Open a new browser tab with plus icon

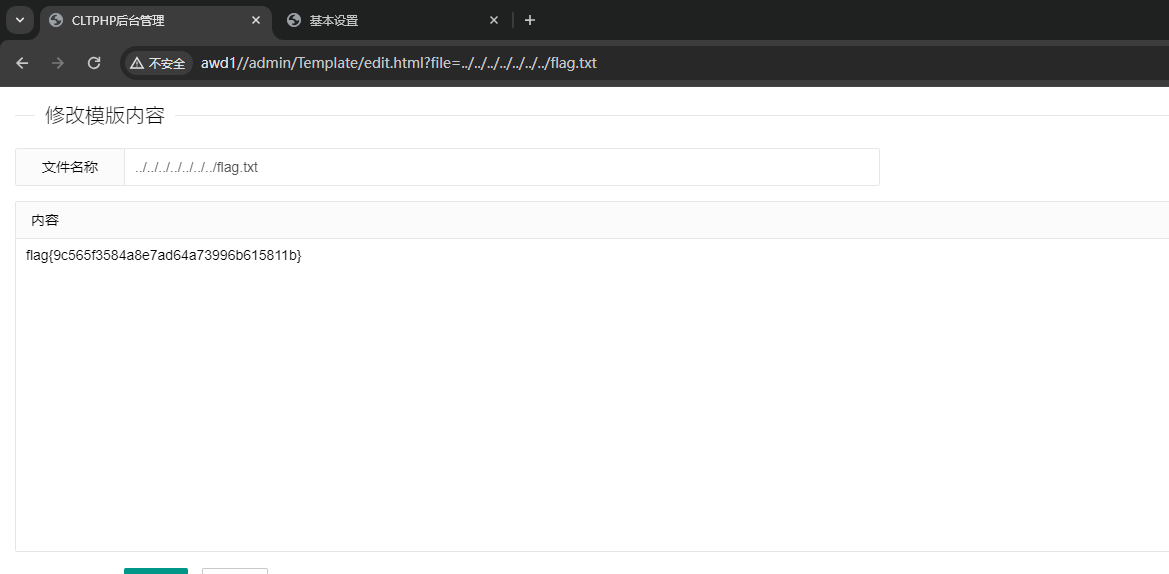click(x=529, y=20)
